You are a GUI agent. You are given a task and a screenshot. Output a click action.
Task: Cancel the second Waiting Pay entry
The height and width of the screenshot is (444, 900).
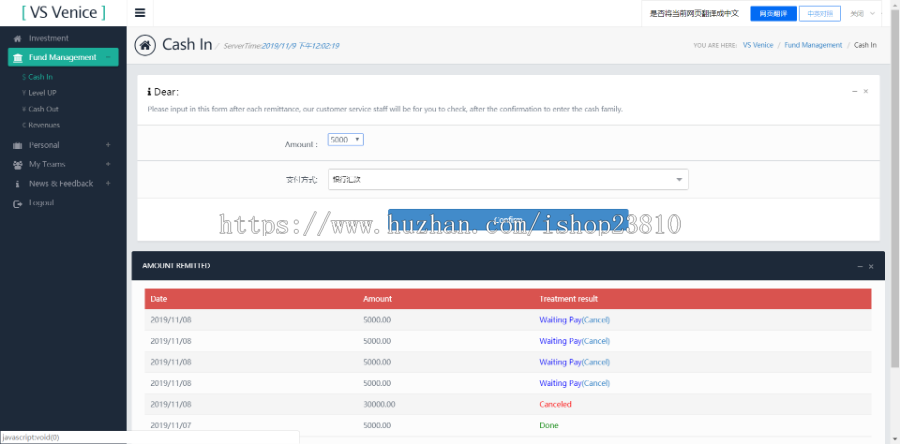coord(596,341)
